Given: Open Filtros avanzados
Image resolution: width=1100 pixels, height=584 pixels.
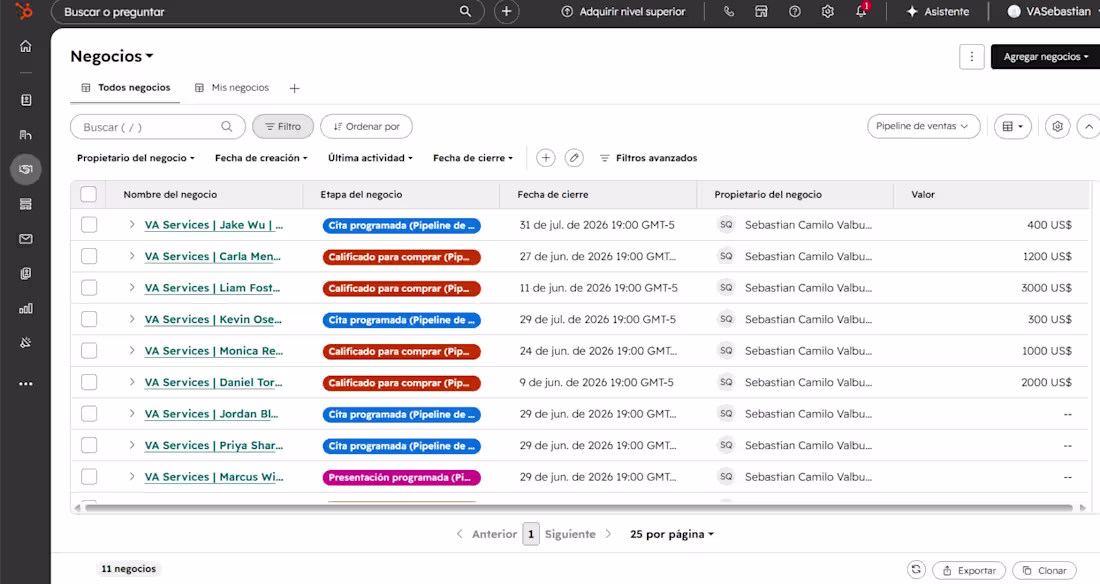Looking at the screenshot, I should click(648, 158).
